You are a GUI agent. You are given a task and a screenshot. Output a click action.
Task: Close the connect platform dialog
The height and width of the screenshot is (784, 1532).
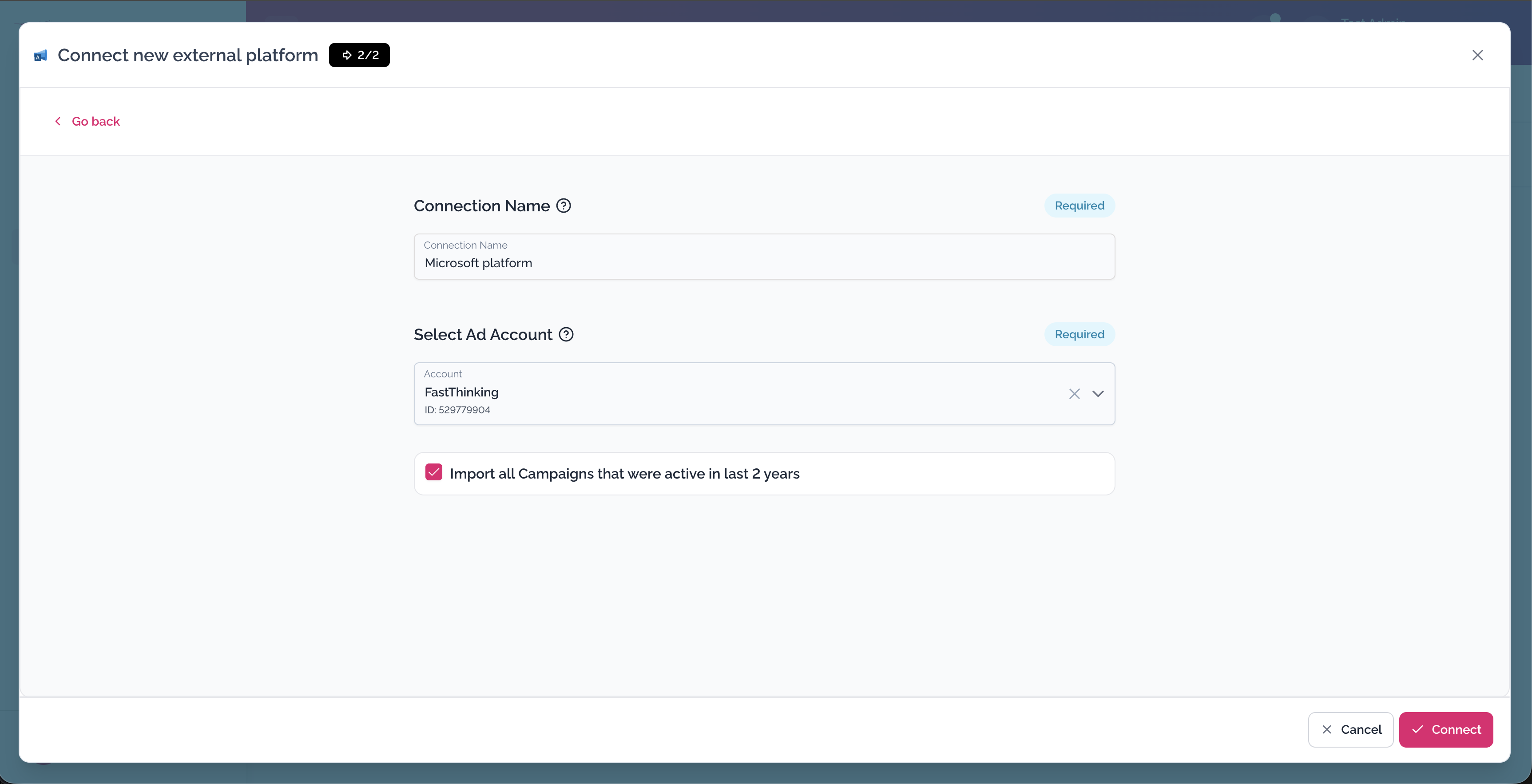(1477, 55)
